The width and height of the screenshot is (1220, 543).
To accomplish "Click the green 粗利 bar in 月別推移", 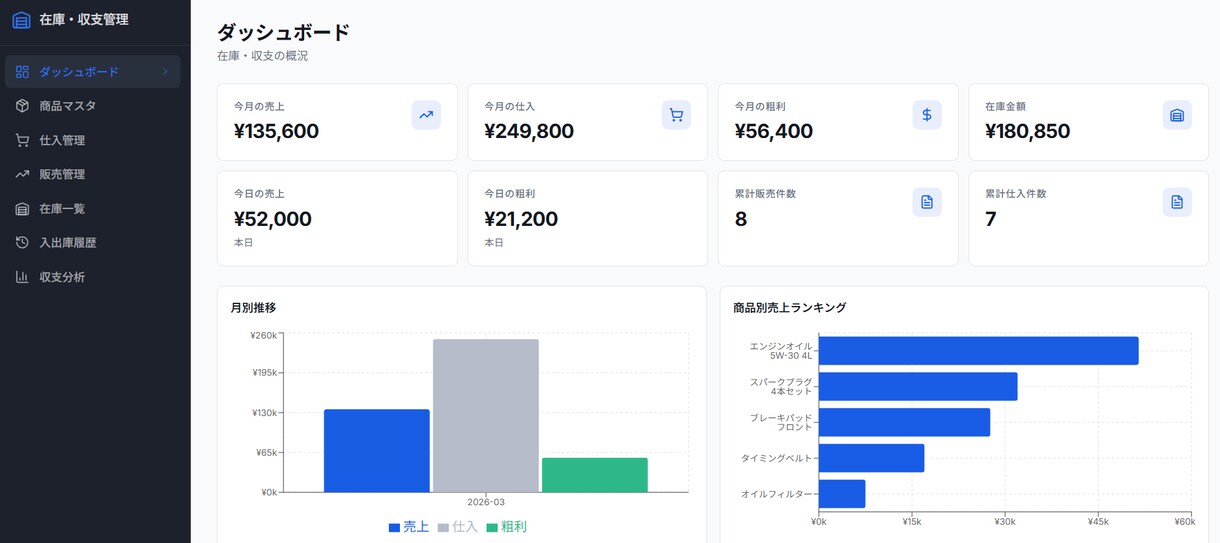I will point(595,475).
